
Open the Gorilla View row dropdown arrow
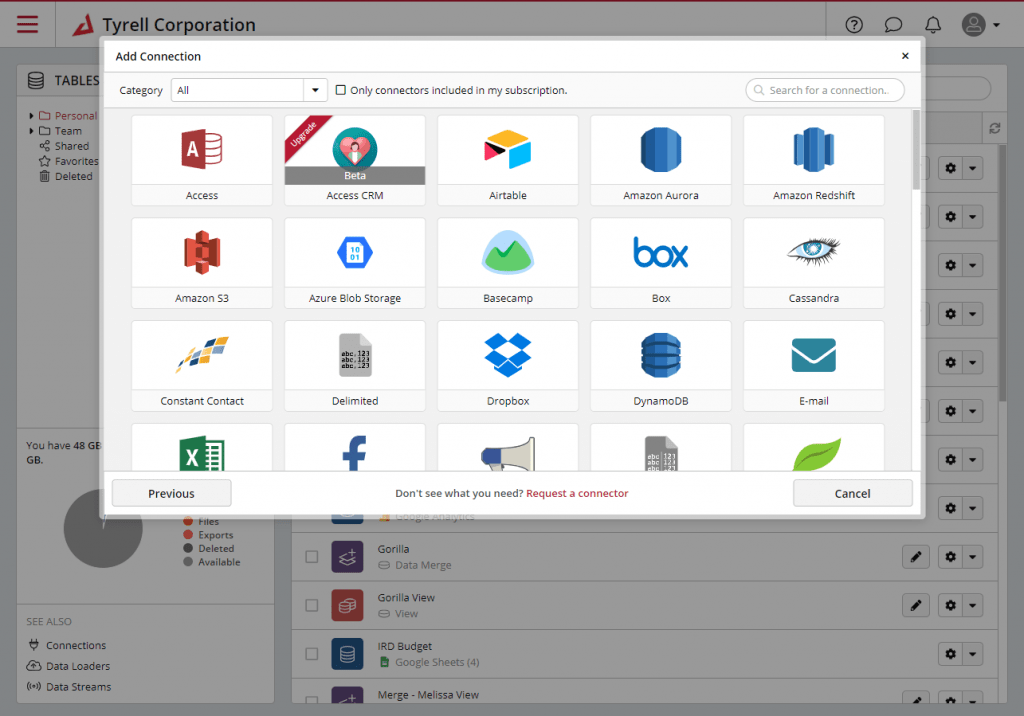coord(972,605)
